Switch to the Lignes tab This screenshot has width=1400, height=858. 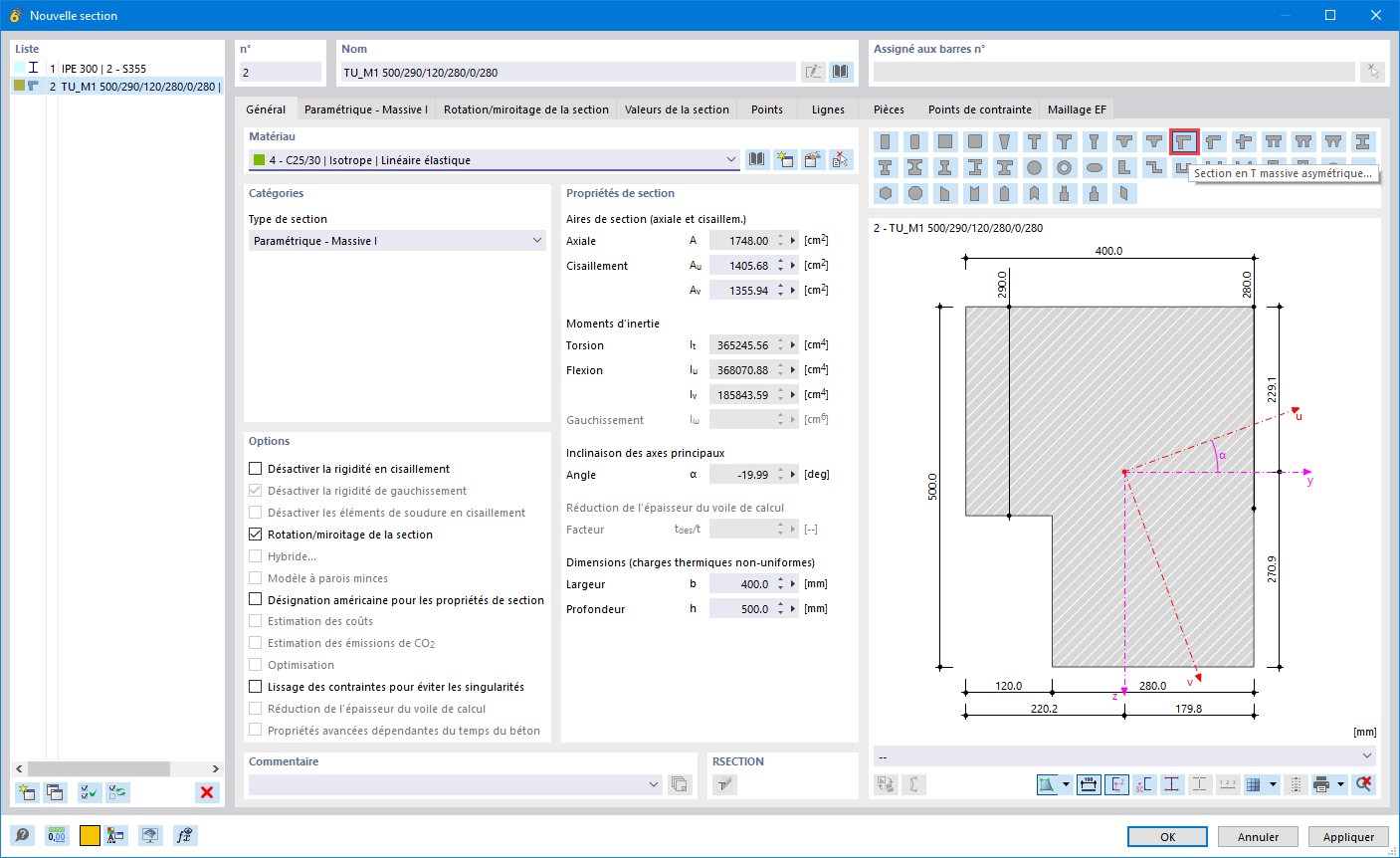pos(828,109)
